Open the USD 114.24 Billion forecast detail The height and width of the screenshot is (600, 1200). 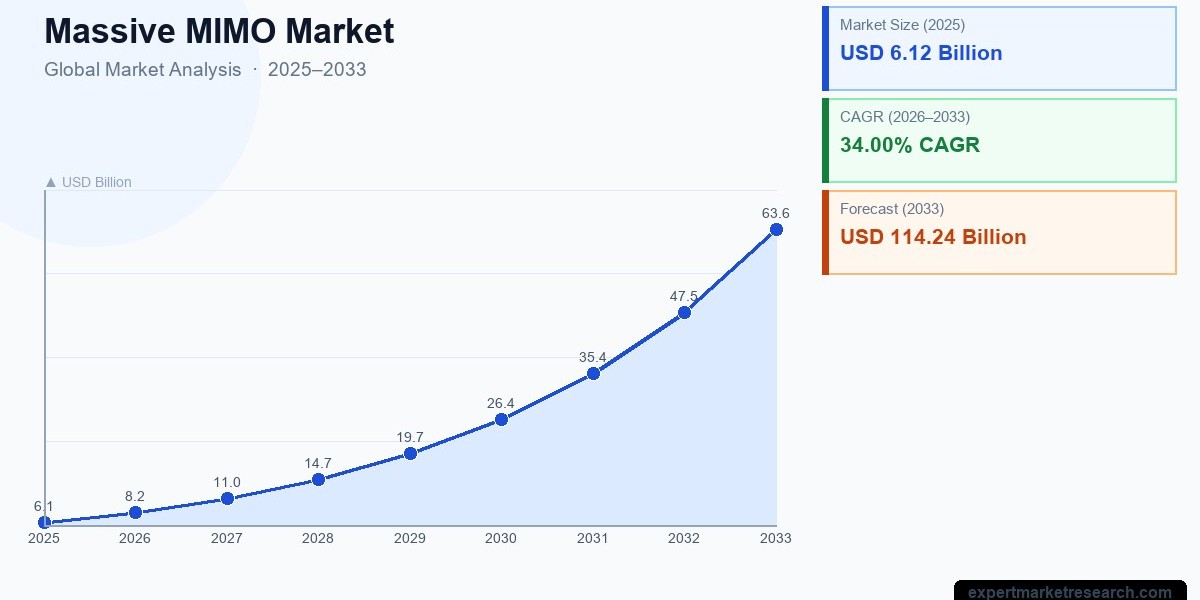pyautogui.click(x=932, y=237)
